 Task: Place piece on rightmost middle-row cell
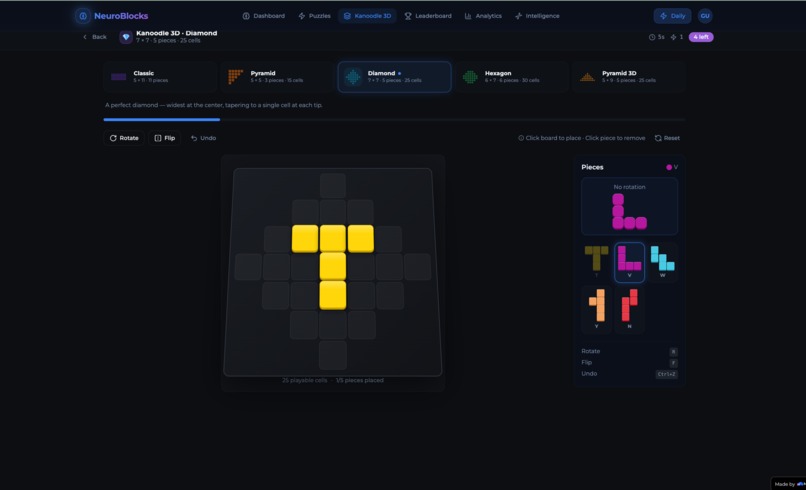(x=417, y=266)
